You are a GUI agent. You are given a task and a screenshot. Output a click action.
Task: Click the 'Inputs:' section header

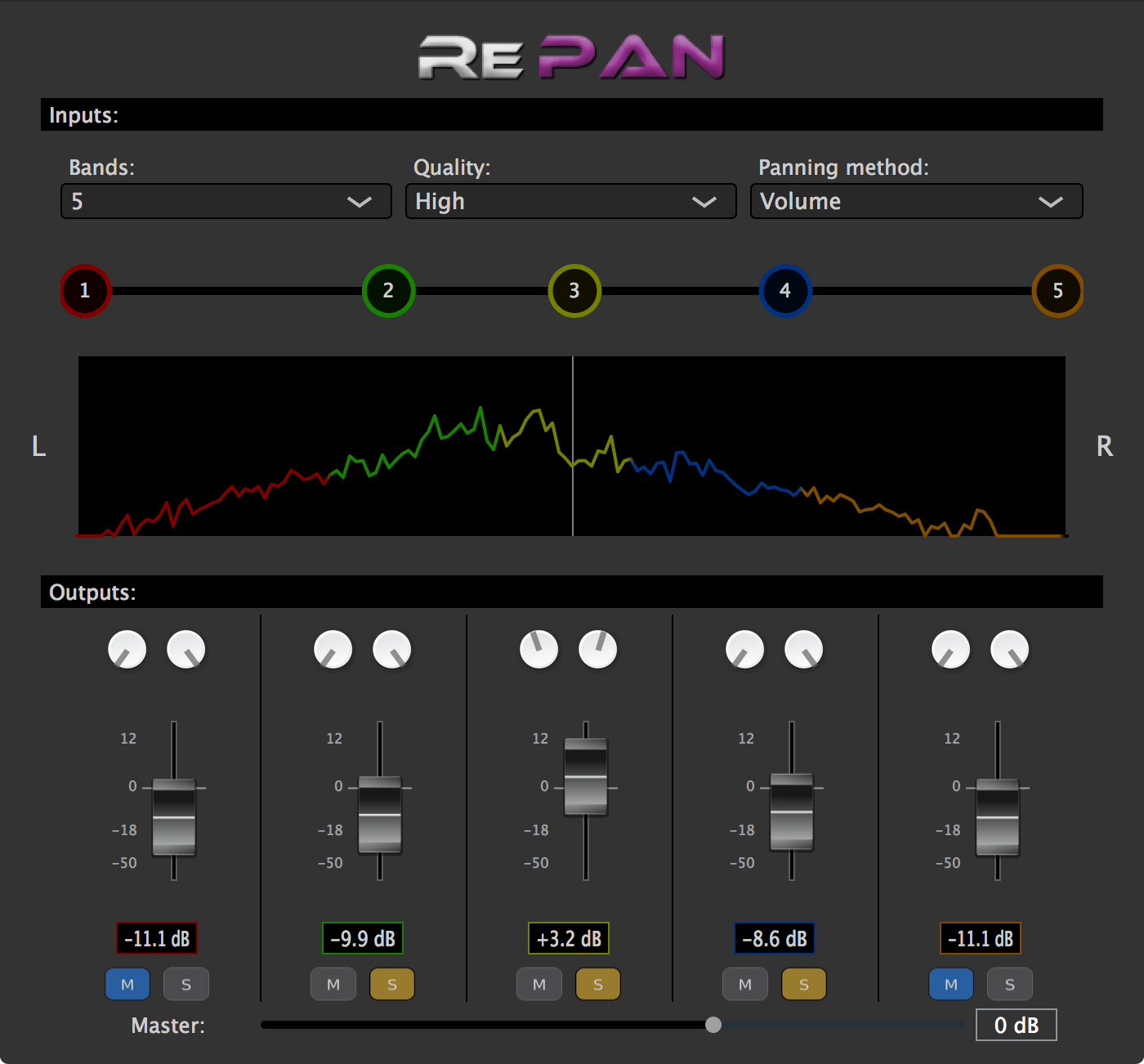tap(572, 114)
